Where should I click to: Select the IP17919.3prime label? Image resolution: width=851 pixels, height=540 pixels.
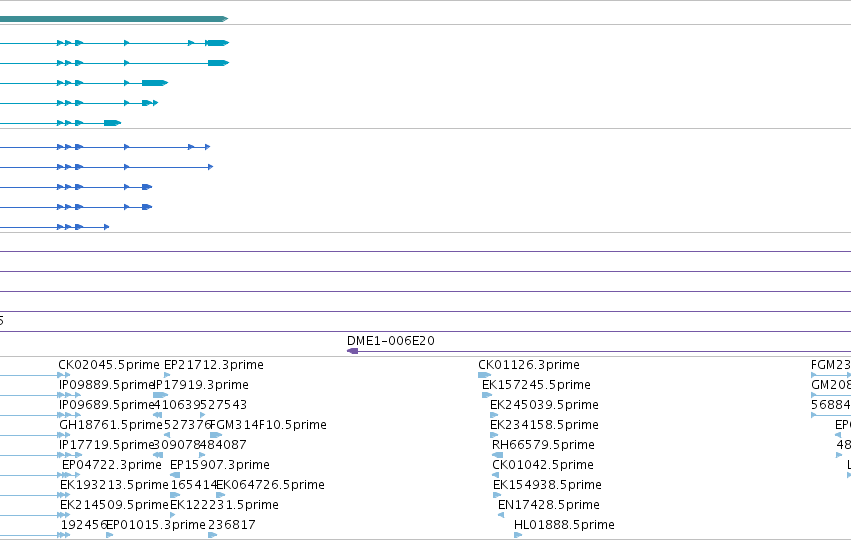click(201, 385)
